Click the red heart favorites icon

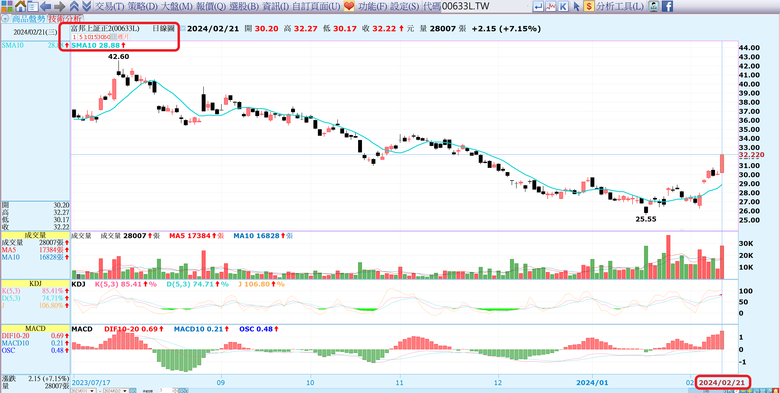tap(349, 6)
